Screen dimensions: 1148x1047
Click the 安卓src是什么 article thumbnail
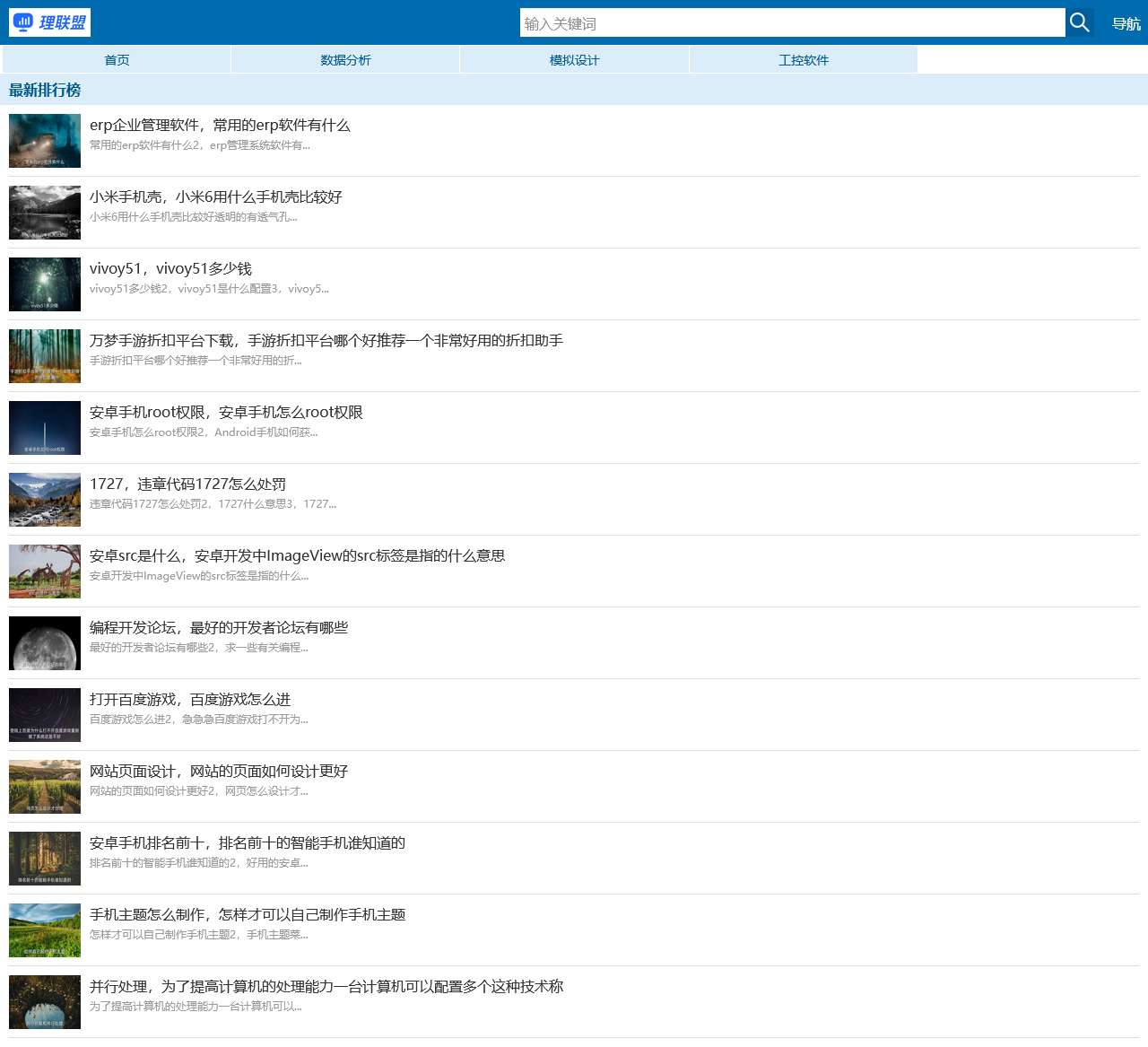[x=45, y=571]
